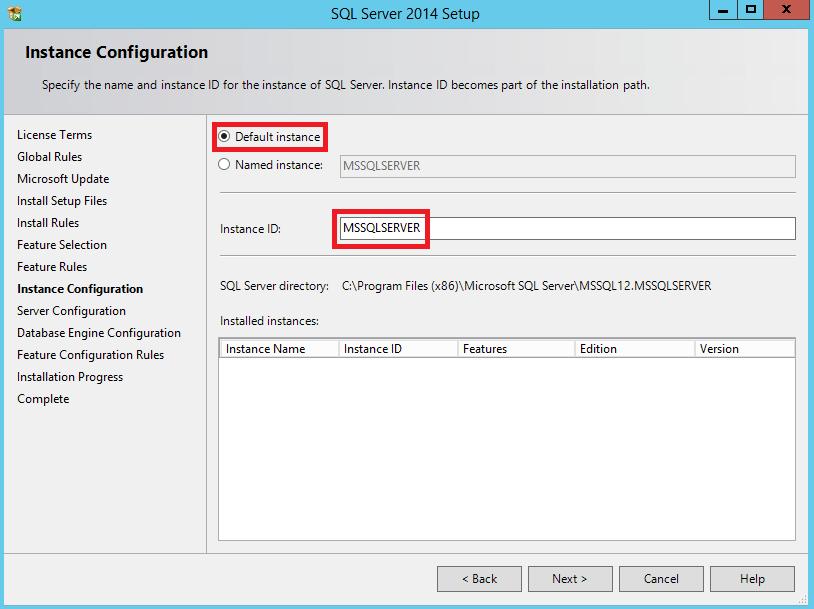
Task: Click the Feature Configuration Rules step
Action: 90,355
